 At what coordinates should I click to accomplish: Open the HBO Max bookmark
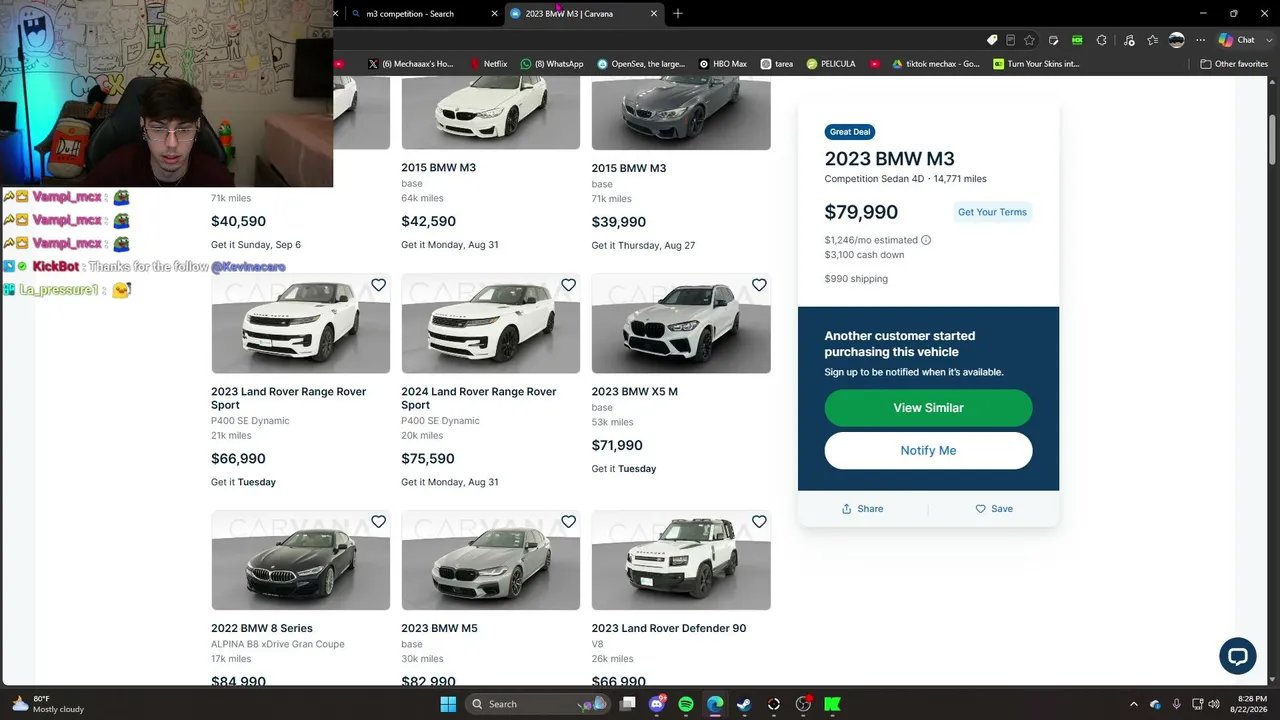tap(723, 64)
